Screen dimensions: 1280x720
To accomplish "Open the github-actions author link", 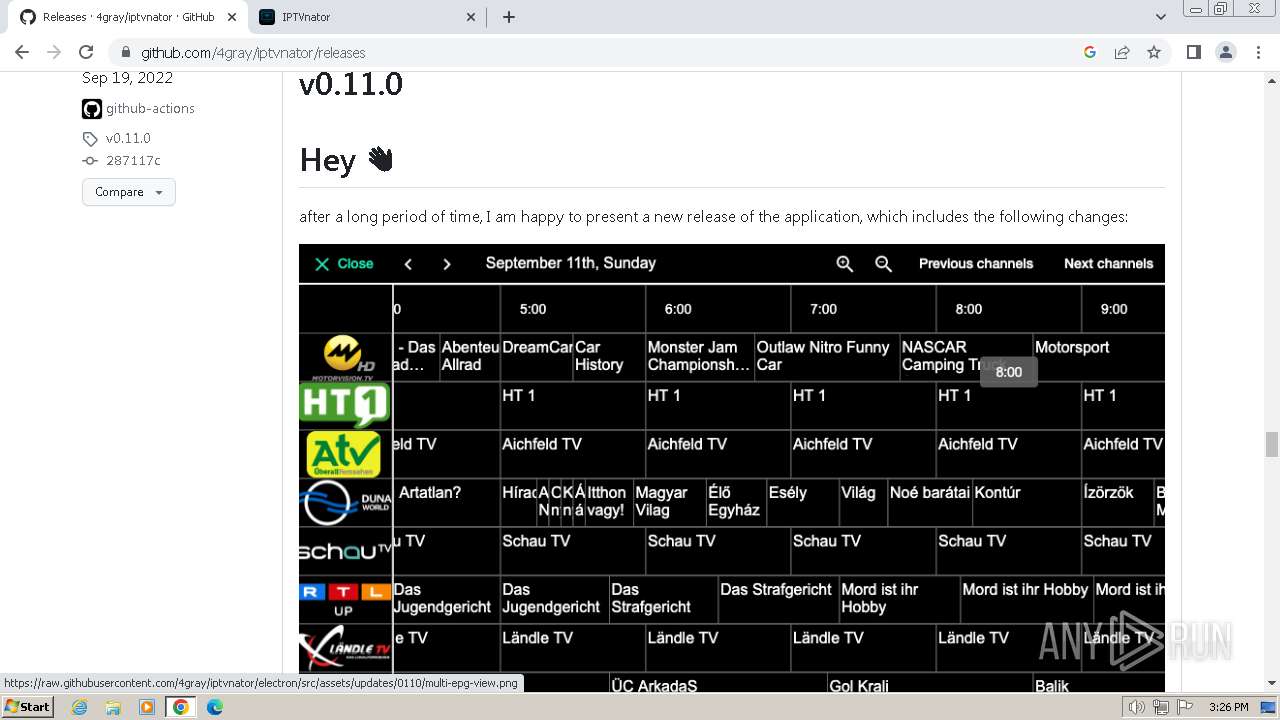I will pyautogui.click(x=150, y=108).
